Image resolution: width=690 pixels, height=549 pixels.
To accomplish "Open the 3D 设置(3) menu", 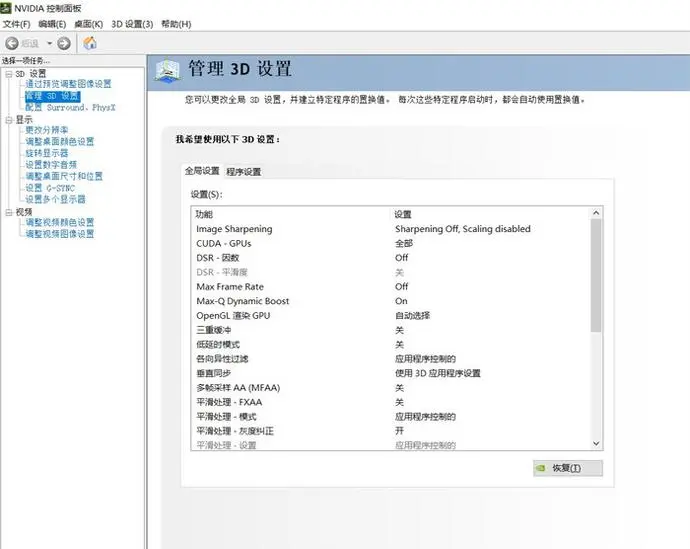I will tap(132, 24).
